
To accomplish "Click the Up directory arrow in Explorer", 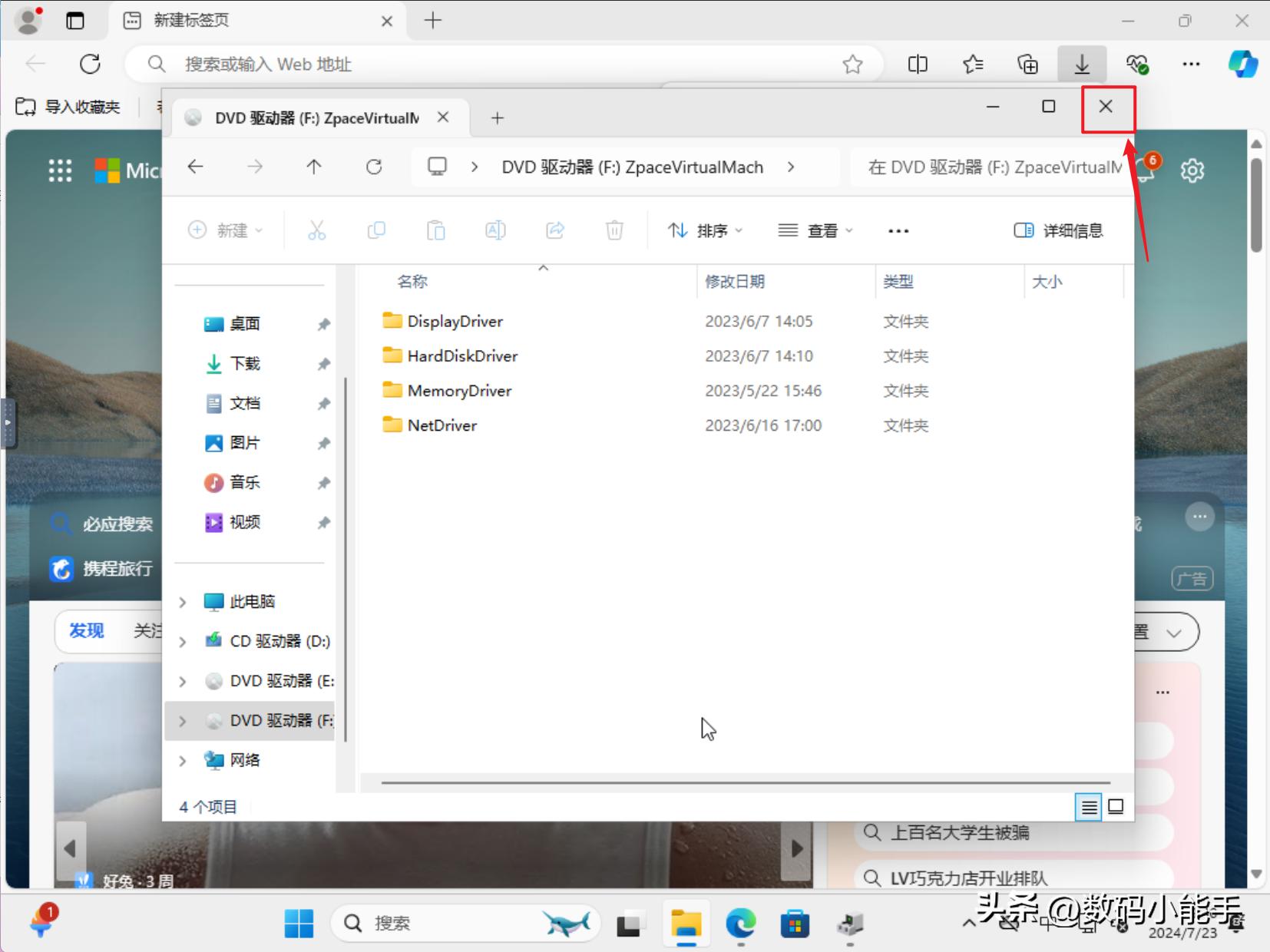I will pos(314,167).
